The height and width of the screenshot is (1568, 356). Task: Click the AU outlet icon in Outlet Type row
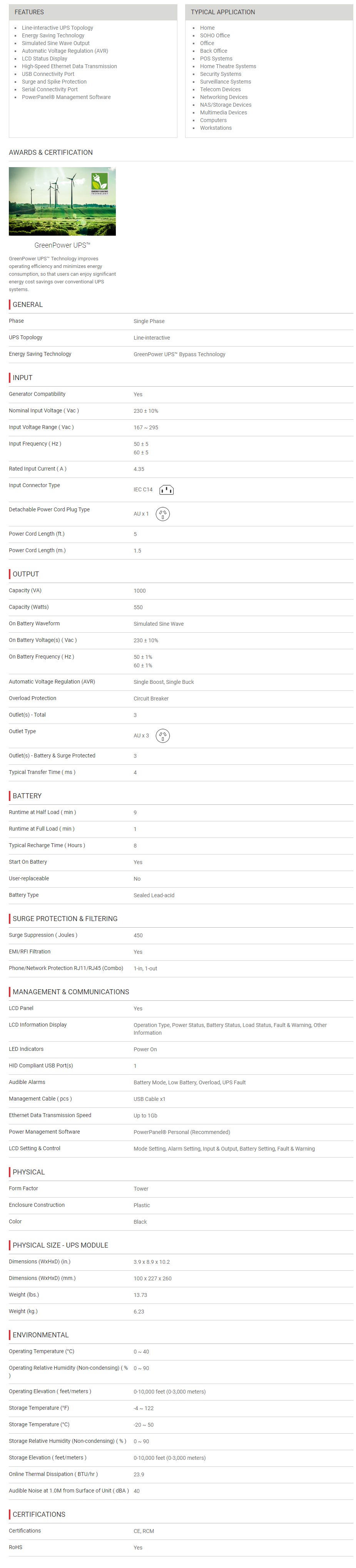click(x=162, y=736)
